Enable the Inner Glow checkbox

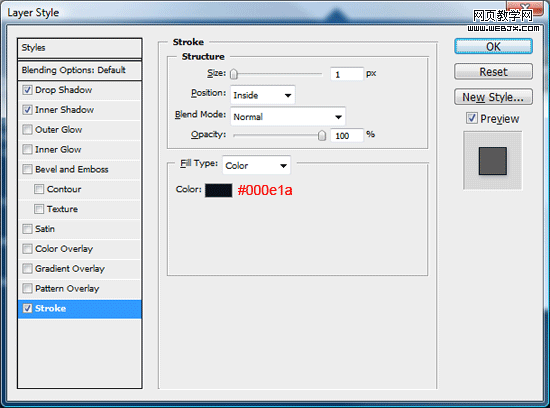tap(27, 149)
